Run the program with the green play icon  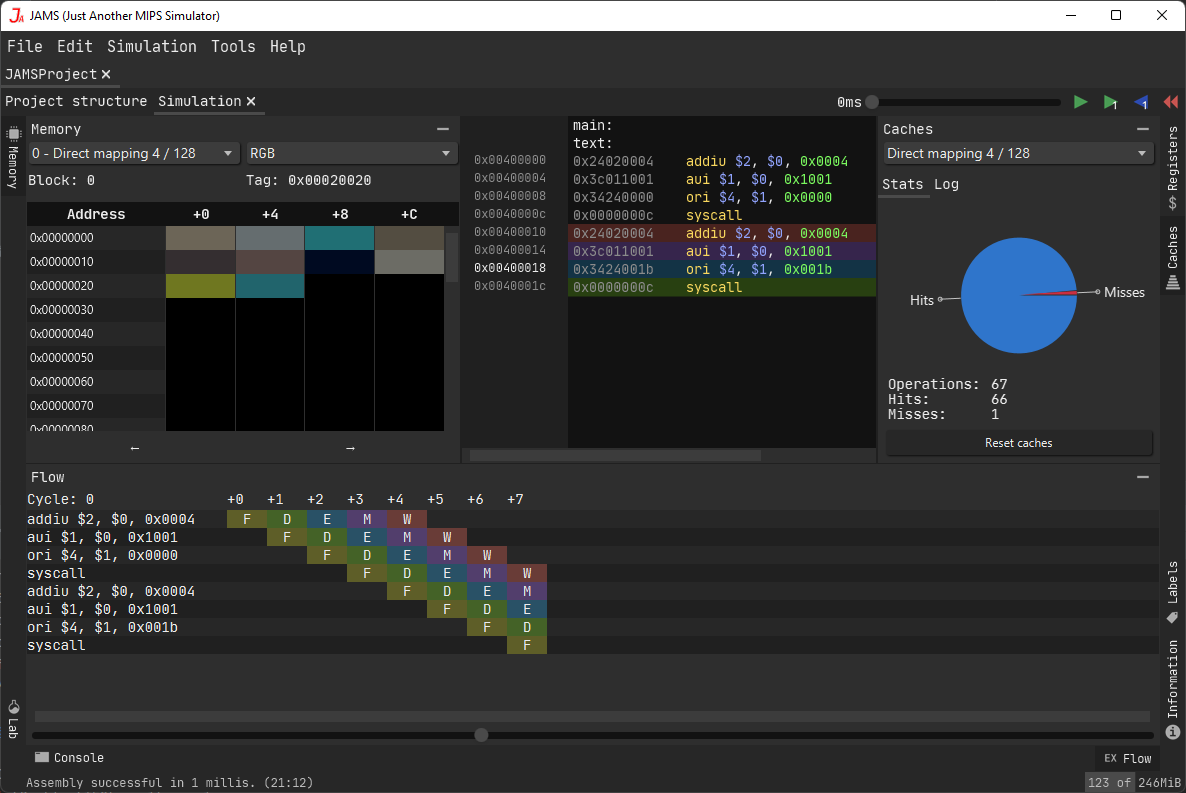[1081, 101]
